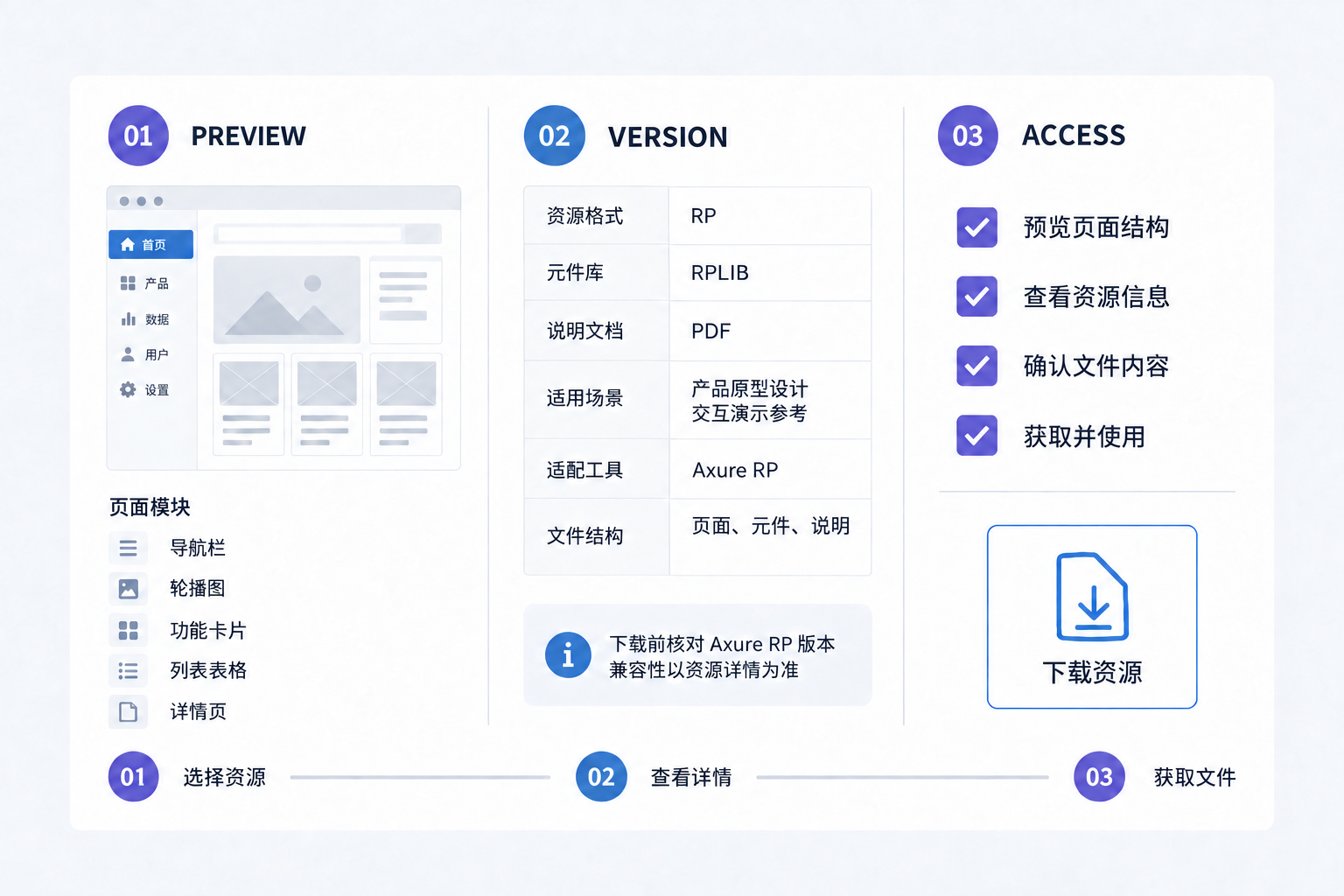Click the 适用场景 row label

tap(584, 398)
